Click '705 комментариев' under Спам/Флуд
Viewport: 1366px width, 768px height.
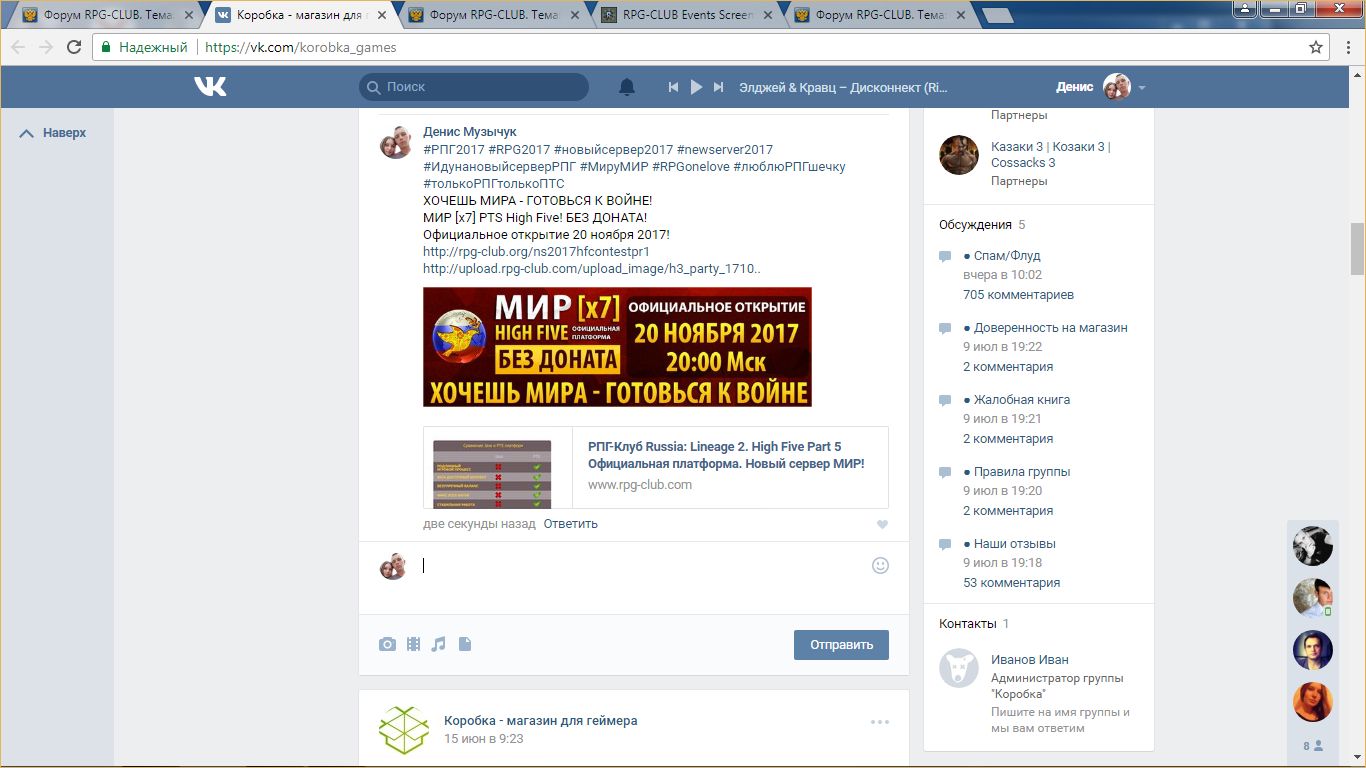coord(1018,295)
